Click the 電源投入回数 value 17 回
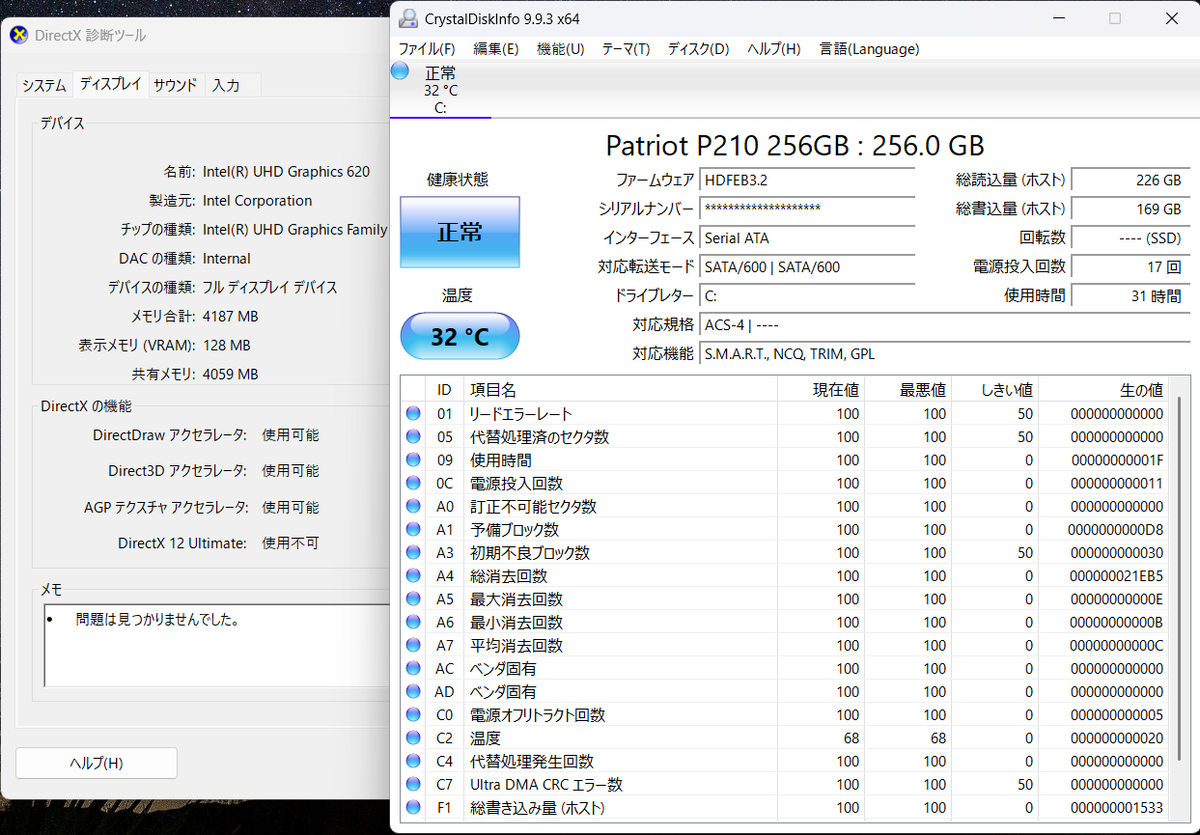This screenshot has width=1200, height=835. 1130,267
